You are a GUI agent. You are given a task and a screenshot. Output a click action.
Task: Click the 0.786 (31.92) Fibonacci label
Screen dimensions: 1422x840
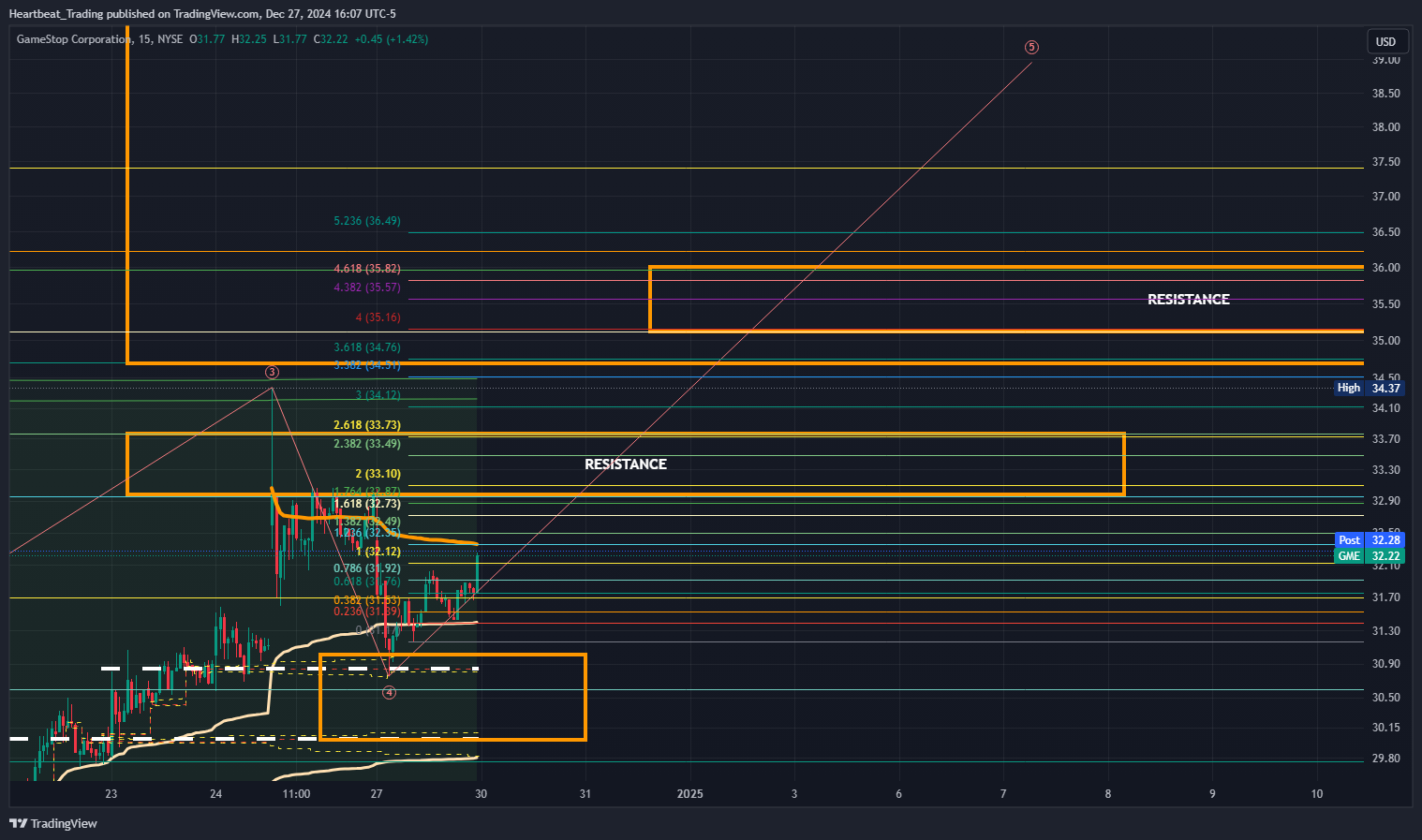point(367,568)
